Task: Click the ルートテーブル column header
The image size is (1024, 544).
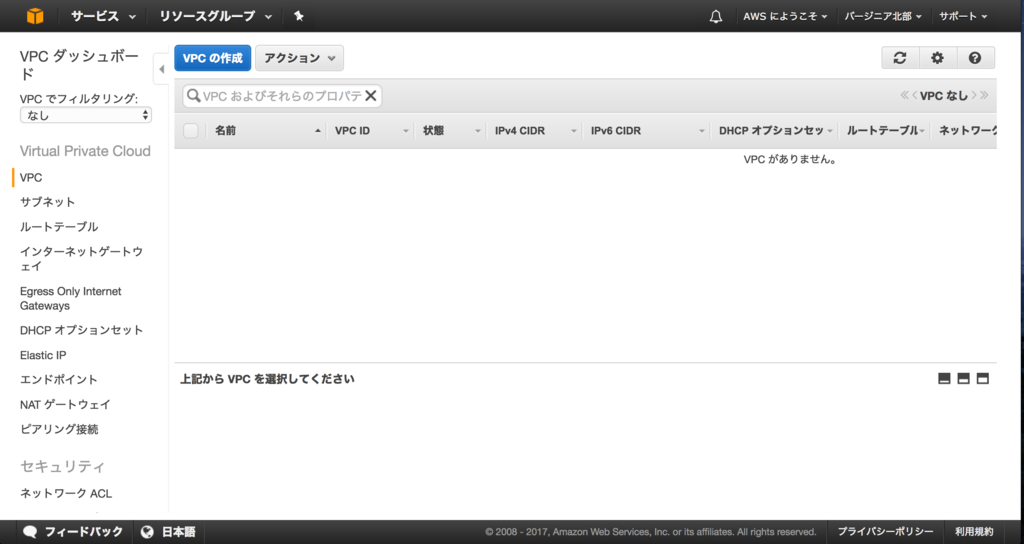Action: [x=882, y=131]
